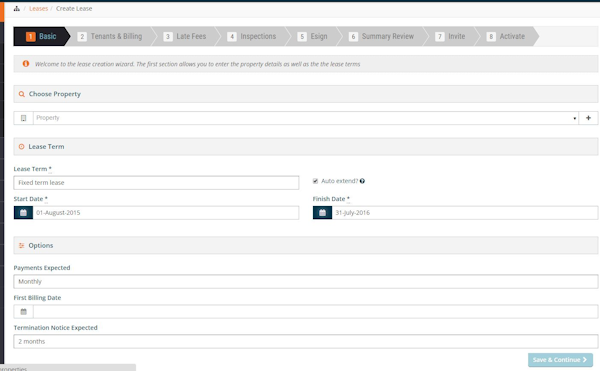This screenshot has height=371, width=600.
Task: Toggle the Auto extend checkbox
Action: pos(315,181)
